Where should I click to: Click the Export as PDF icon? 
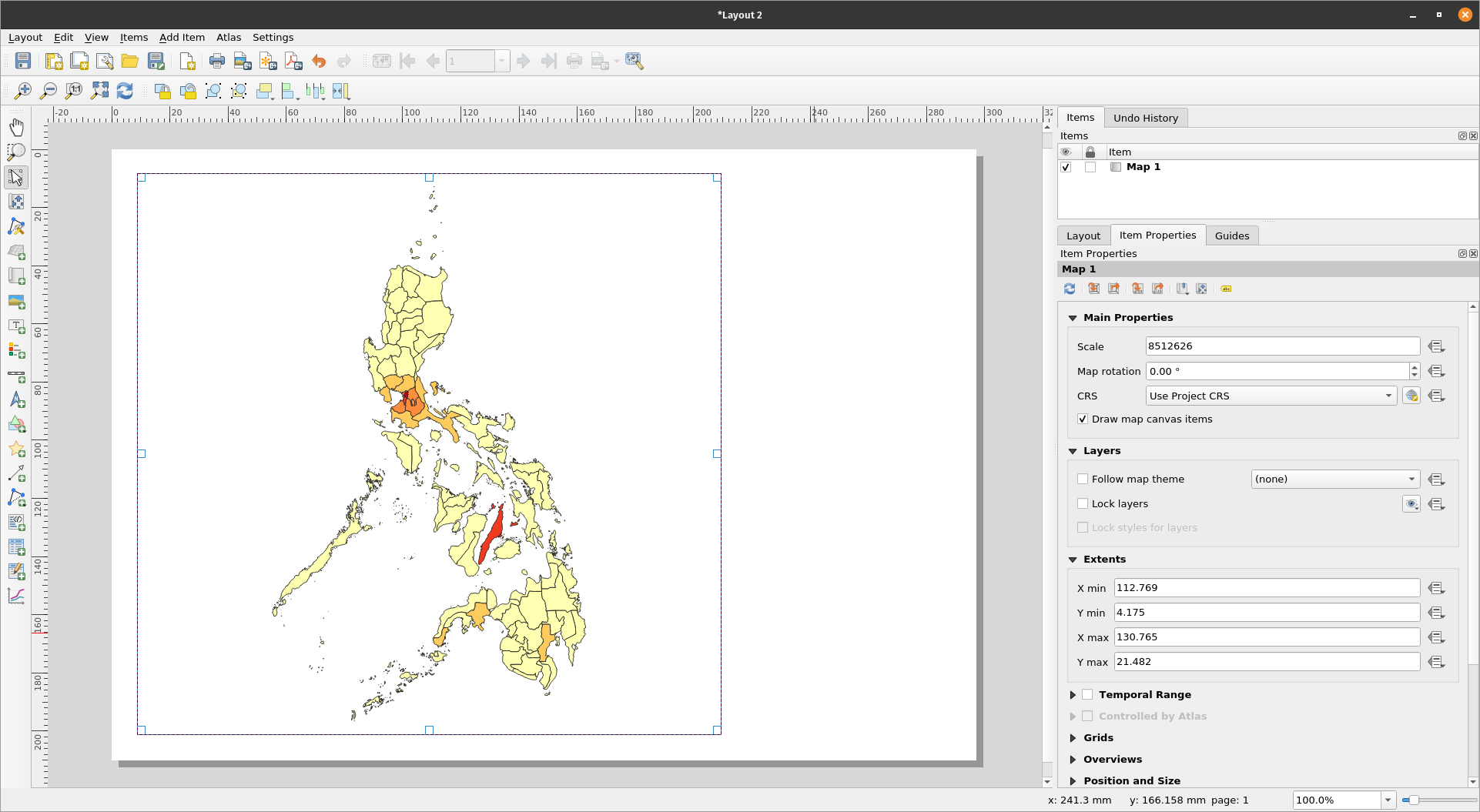[x=293, y=62]
